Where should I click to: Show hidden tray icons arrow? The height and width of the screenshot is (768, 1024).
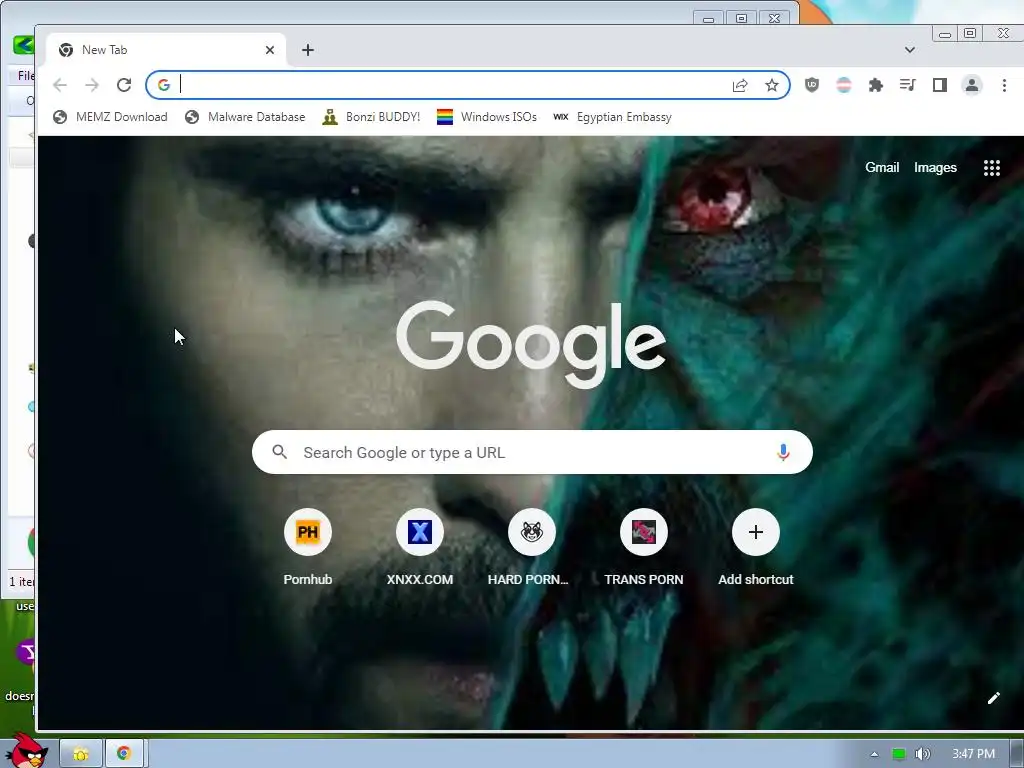click(874, 754)
